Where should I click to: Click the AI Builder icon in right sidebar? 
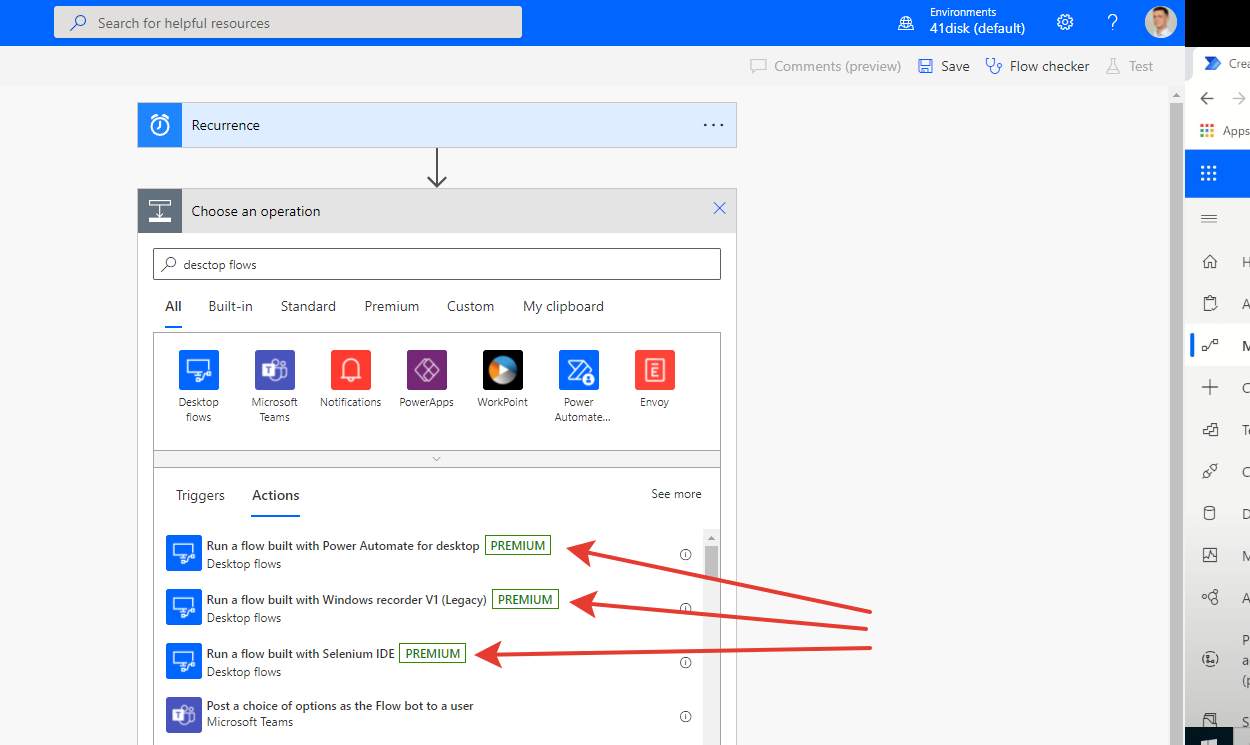[x=1210, y=598]
